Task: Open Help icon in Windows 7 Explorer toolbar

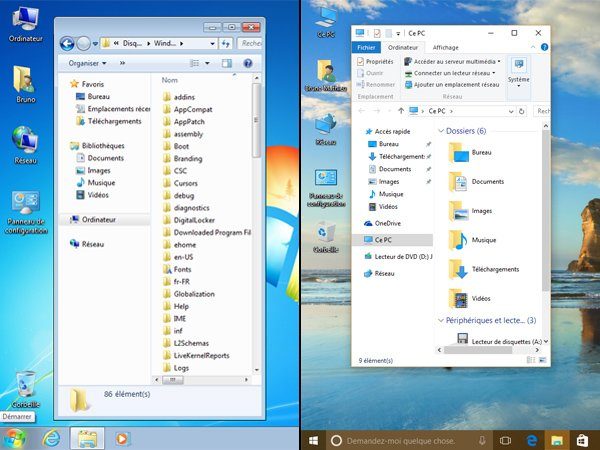Action: (248, 63)
